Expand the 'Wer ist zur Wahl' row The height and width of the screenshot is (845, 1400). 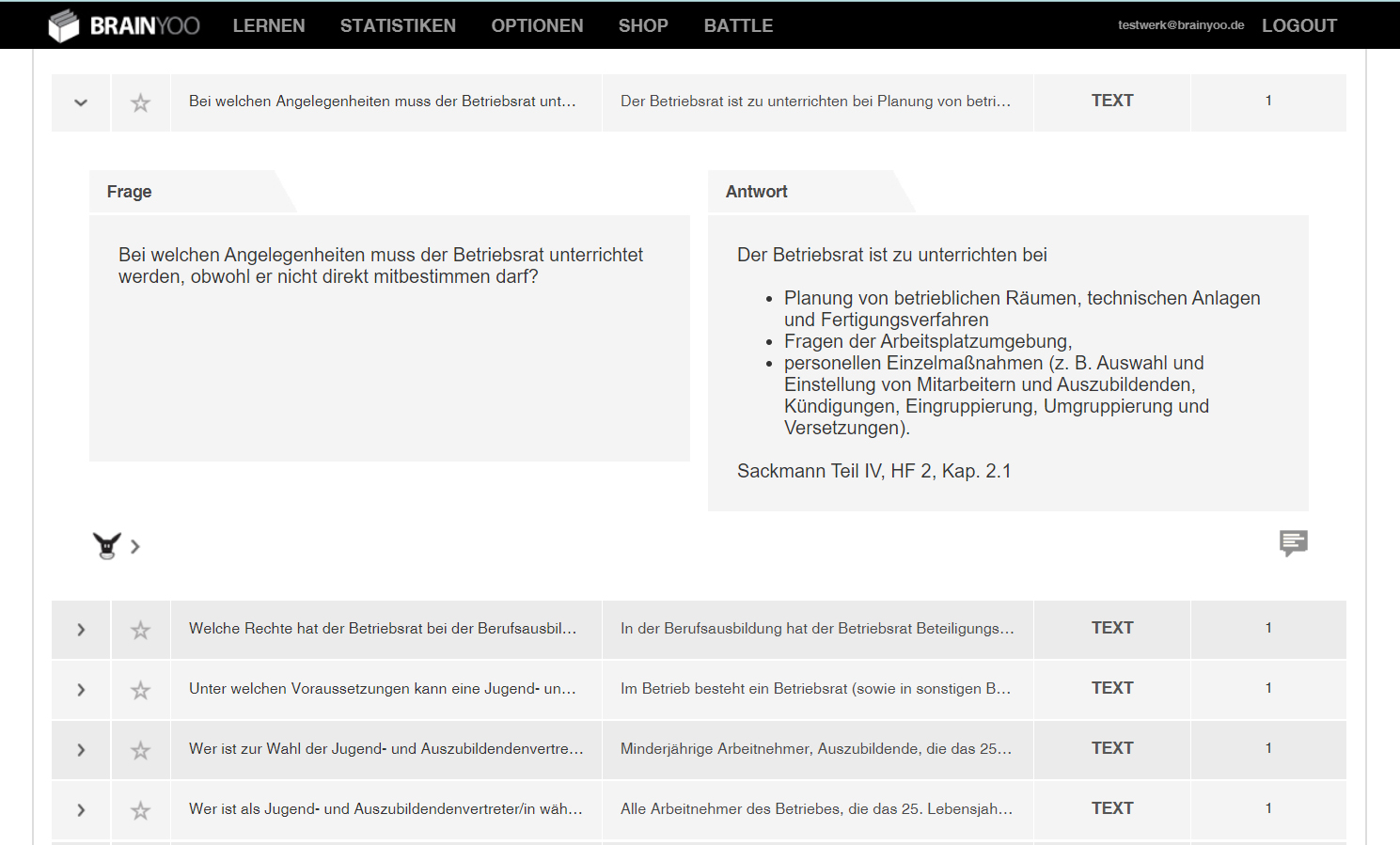point(81,750)
